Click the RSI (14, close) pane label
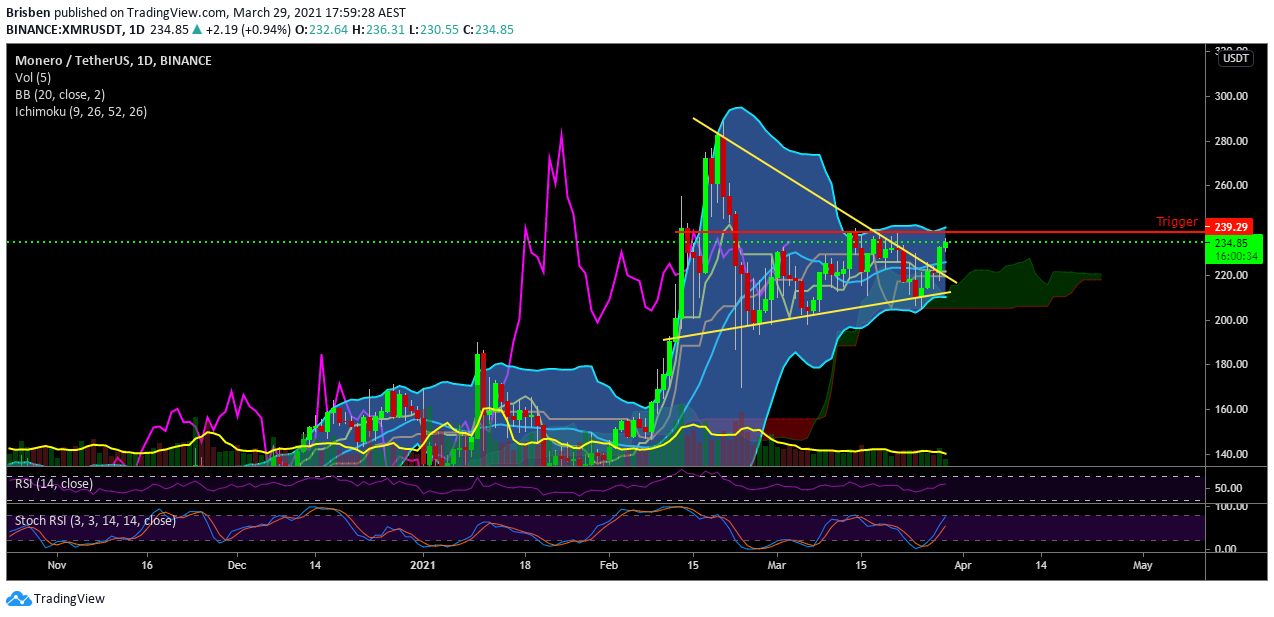The height and width of the screenshot is (617, 1274). point(53,484)
